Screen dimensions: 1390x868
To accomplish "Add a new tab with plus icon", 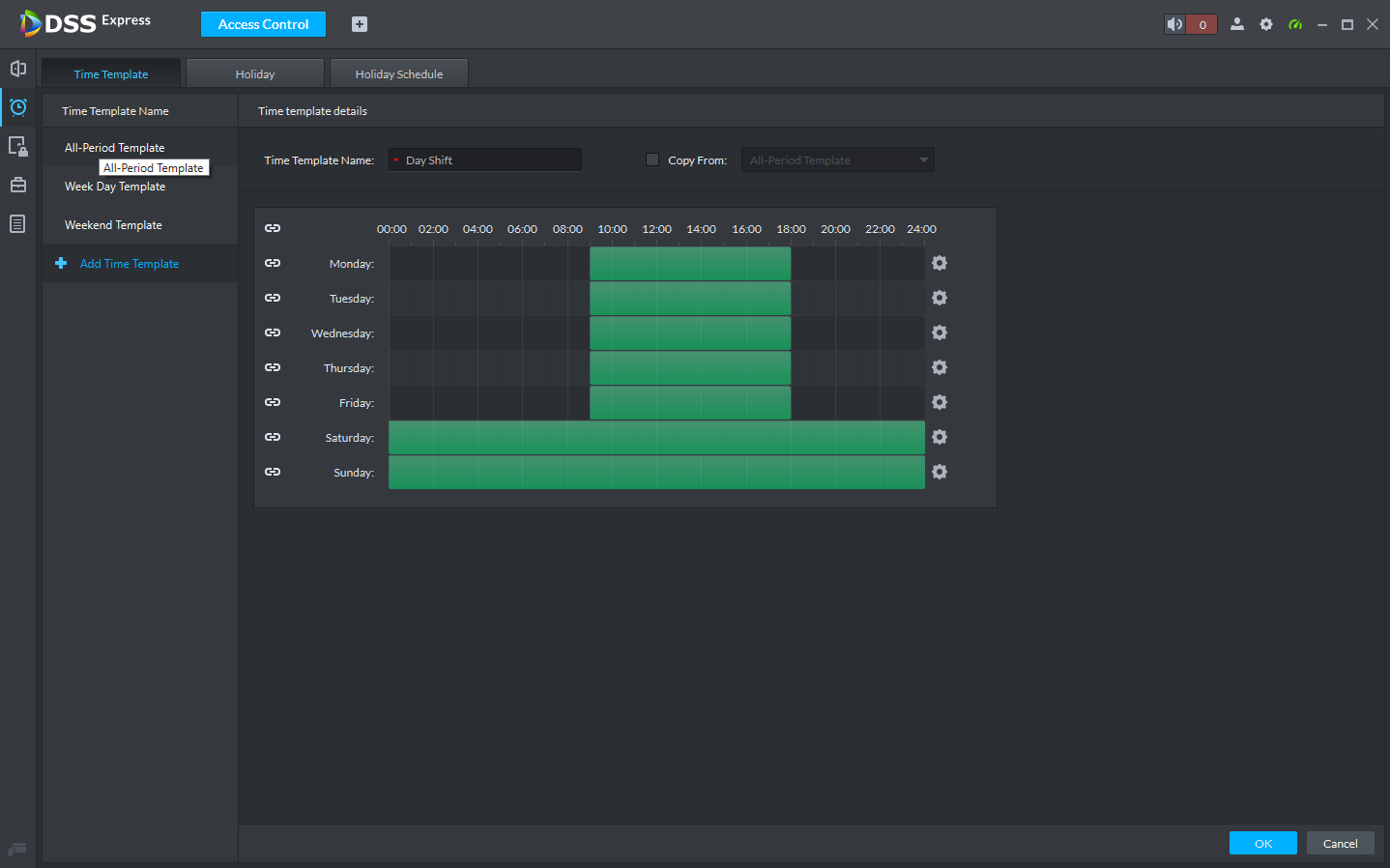I will pyautogui.click(x=360, y=24).
